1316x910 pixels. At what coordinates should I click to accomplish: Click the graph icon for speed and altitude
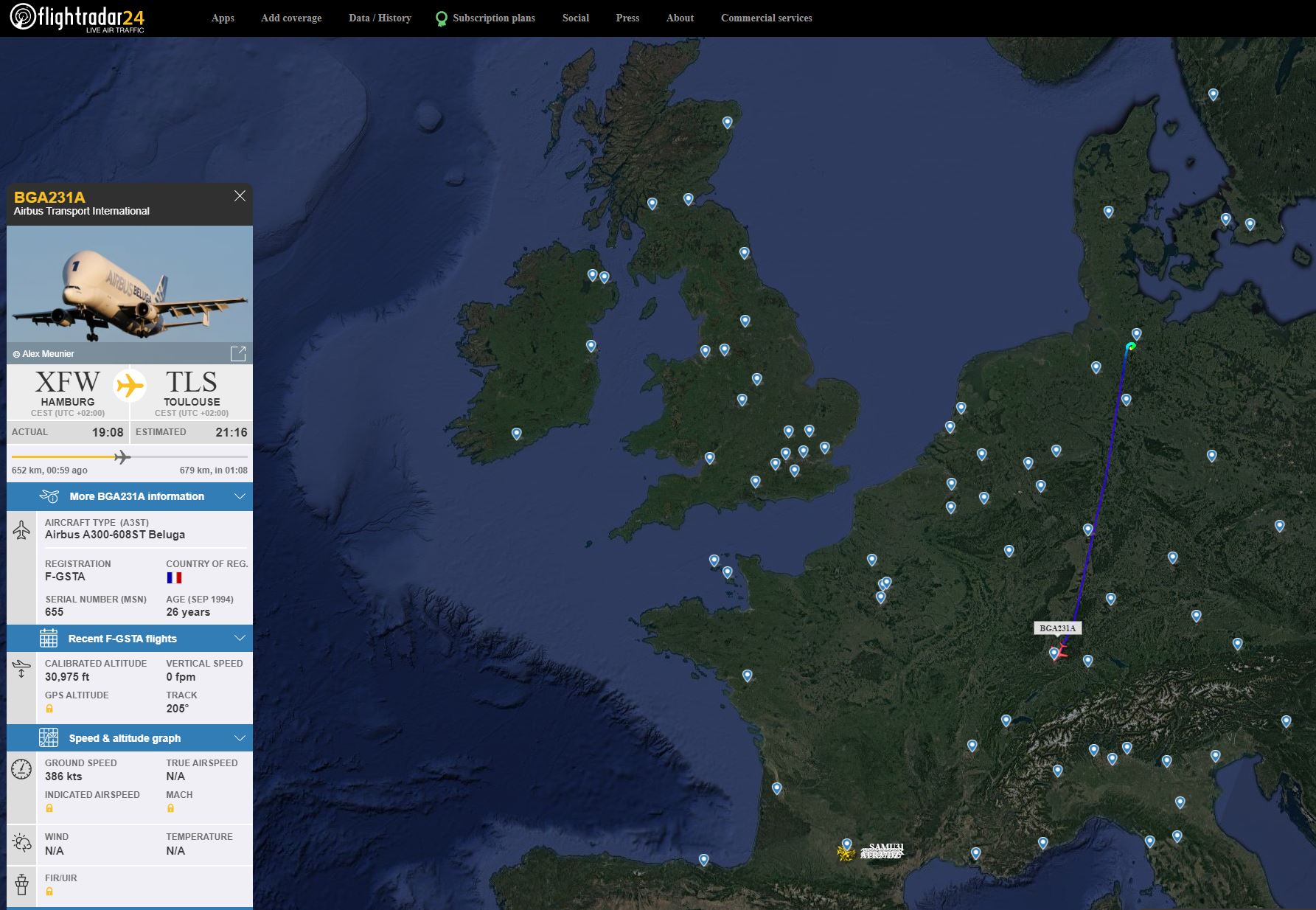(x=49, y=737)
